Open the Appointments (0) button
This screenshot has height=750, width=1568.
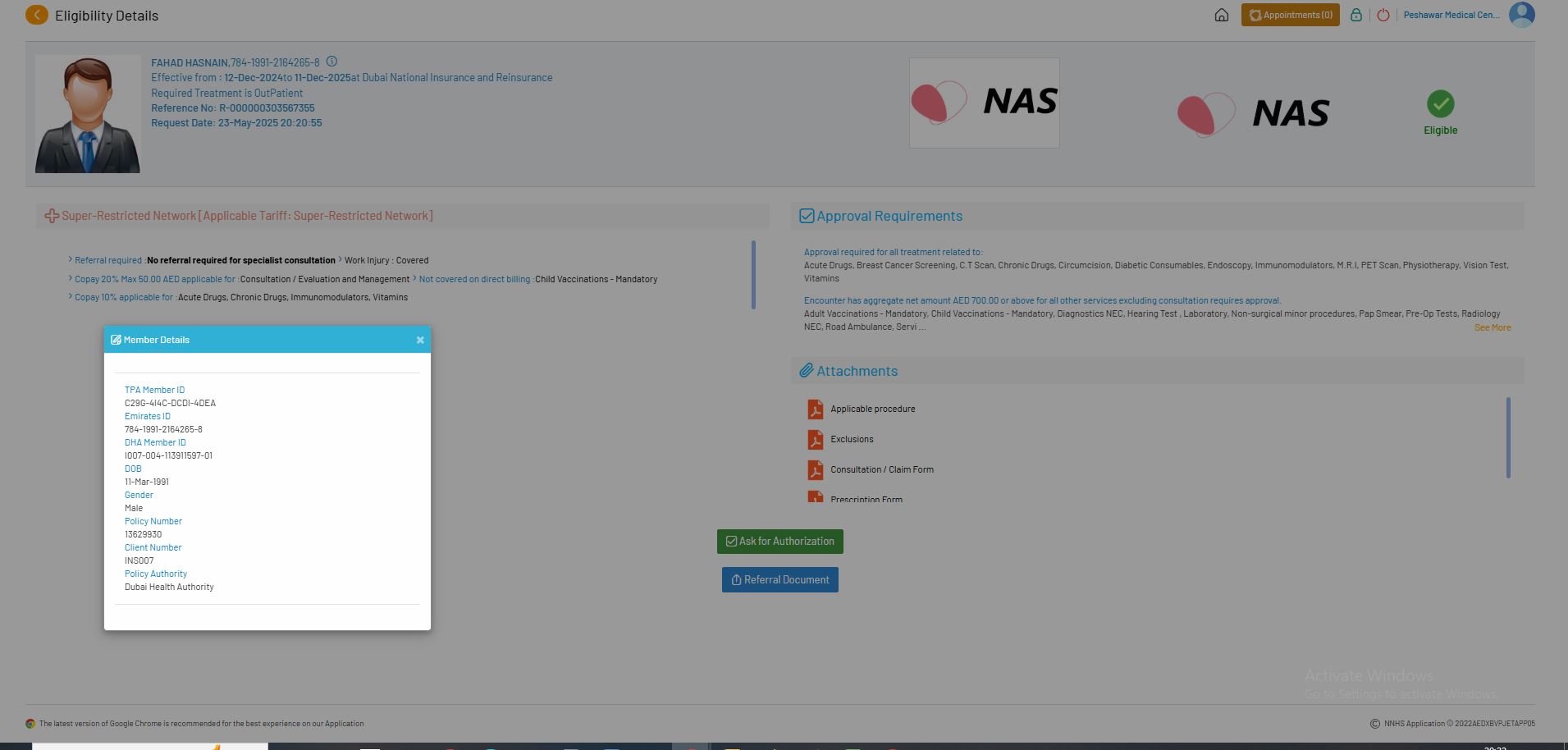pyautogui.click(x=1290, y=15)
